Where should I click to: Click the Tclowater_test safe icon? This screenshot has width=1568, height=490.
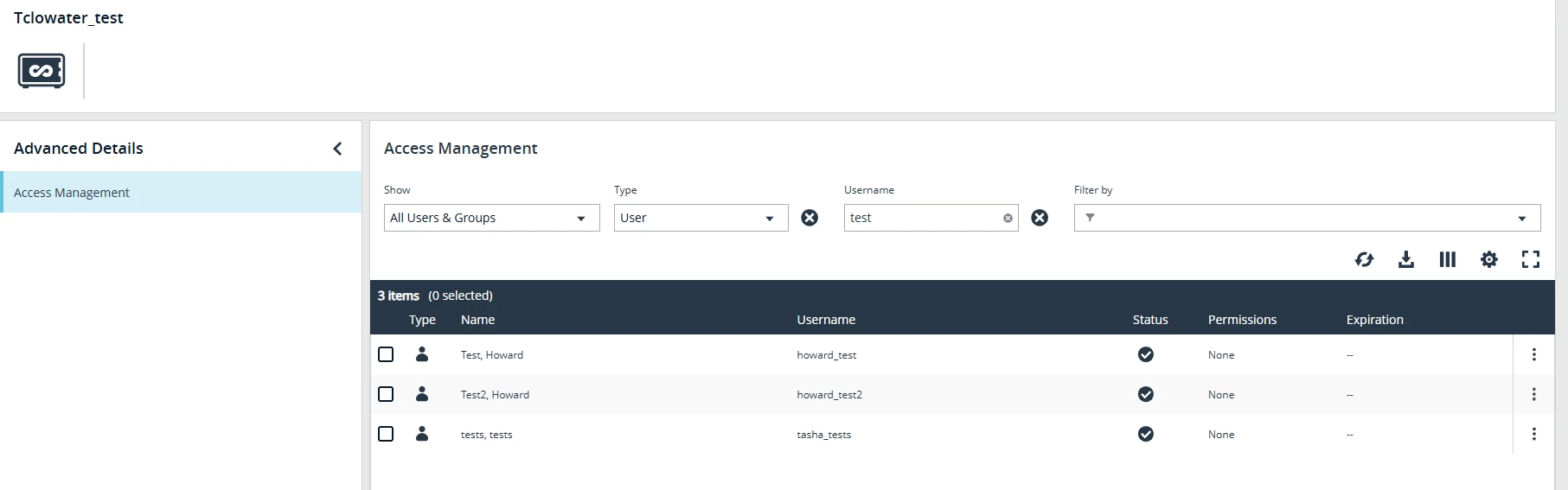(42, 71)
